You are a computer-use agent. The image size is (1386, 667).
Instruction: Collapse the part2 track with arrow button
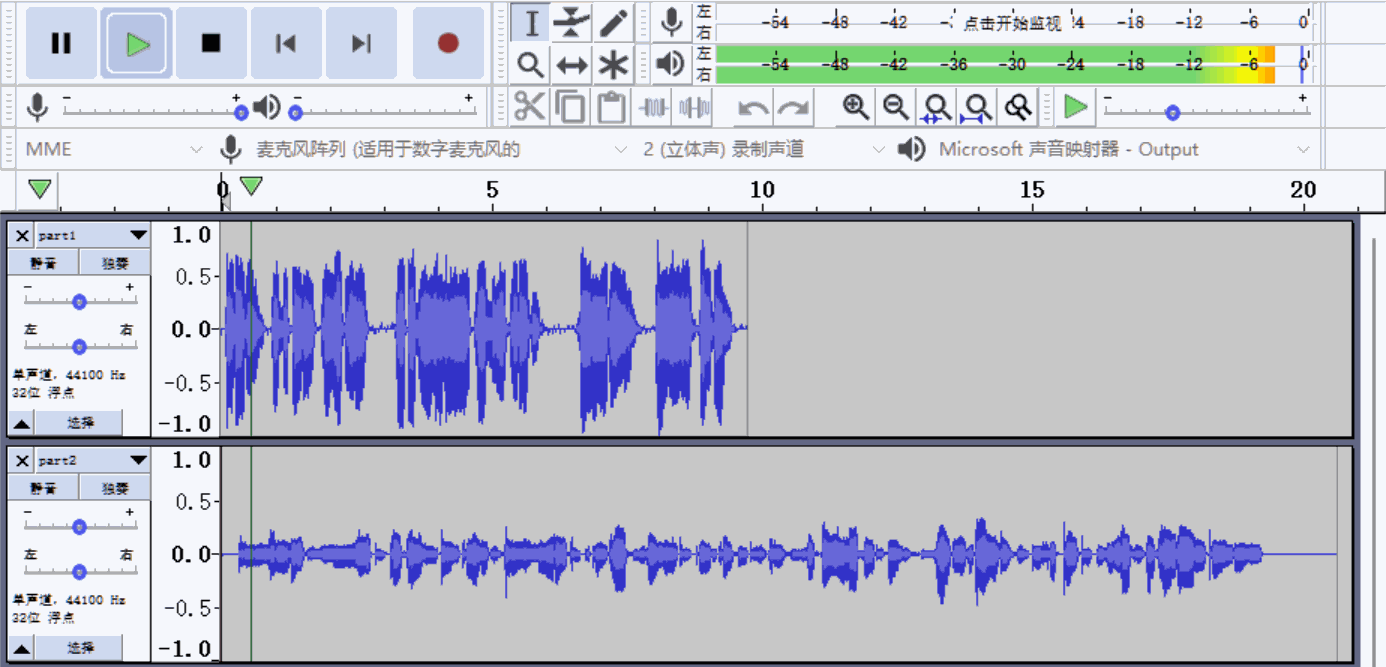tap(21, 648)
